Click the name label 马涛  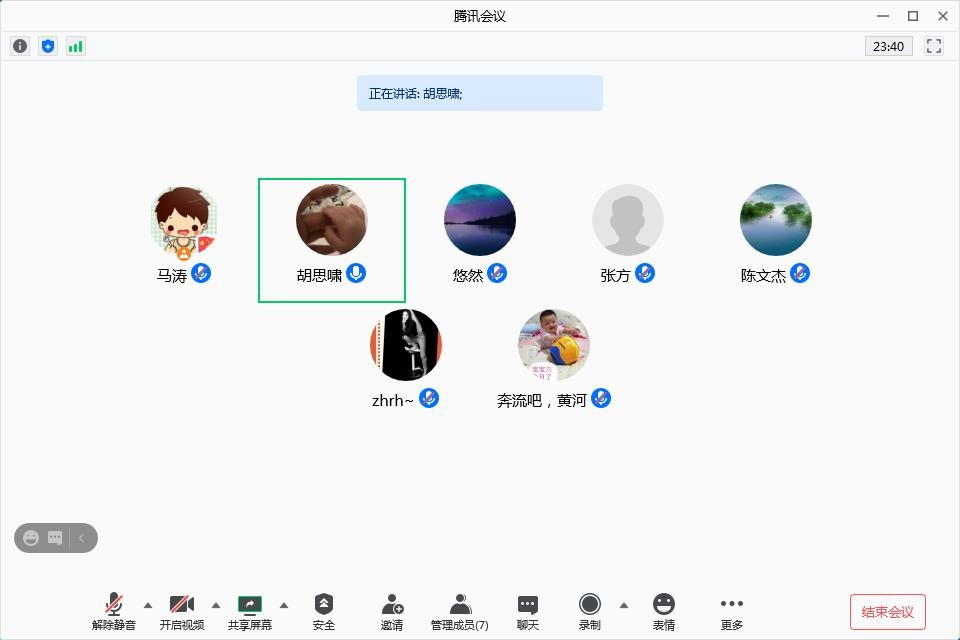pos(171,276)
